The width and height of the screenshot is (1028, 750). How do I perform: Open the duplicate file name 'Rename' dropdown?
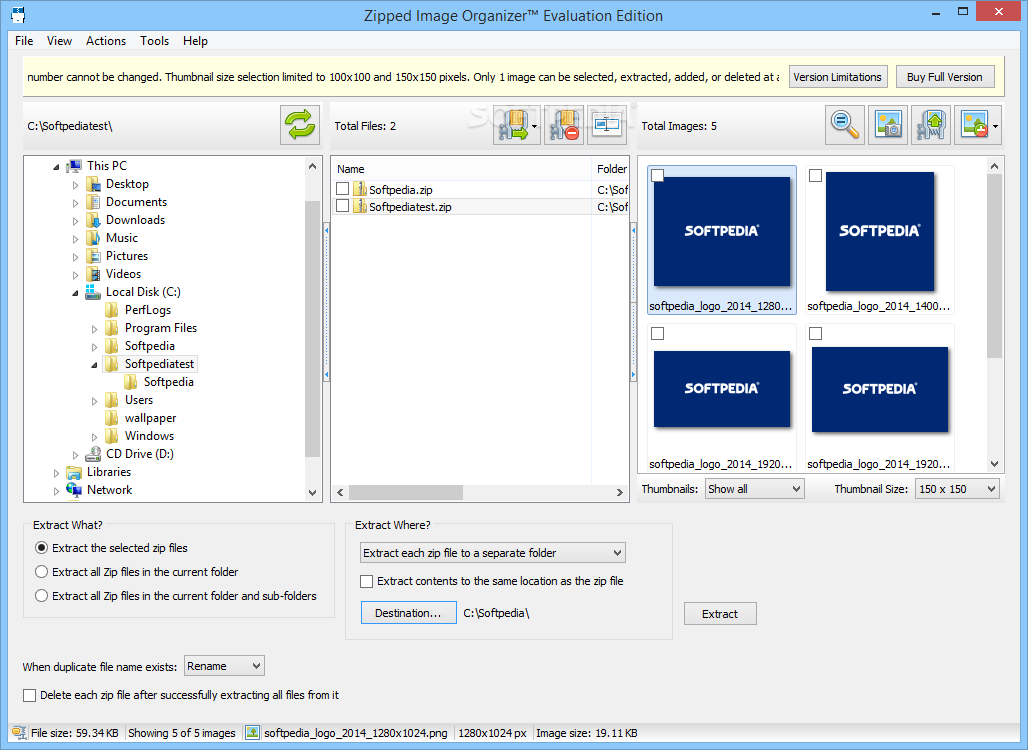coord(224,666)
